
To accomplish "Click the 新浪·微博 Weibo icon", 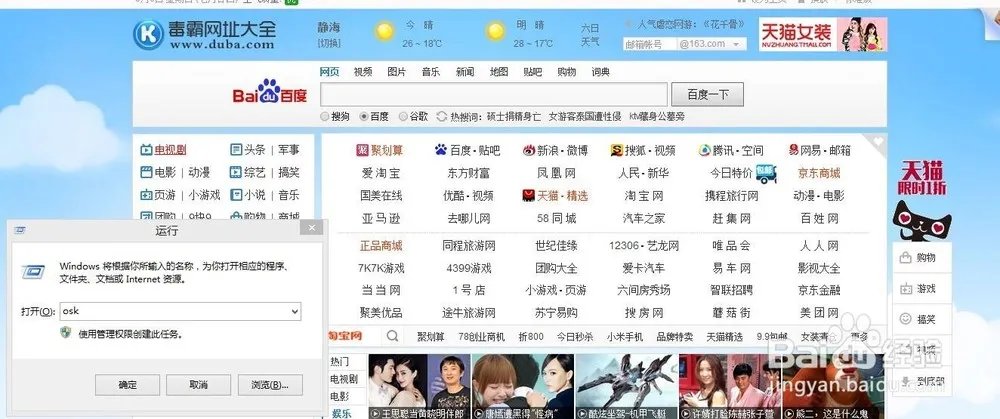I will [529, 151].
